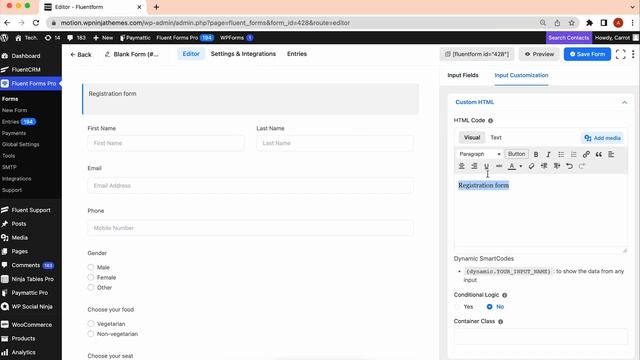Open WordPress logo menu in admin bar
Image resolution: width=640 pixels, height=360 pixels.
(x=4, y=38)
